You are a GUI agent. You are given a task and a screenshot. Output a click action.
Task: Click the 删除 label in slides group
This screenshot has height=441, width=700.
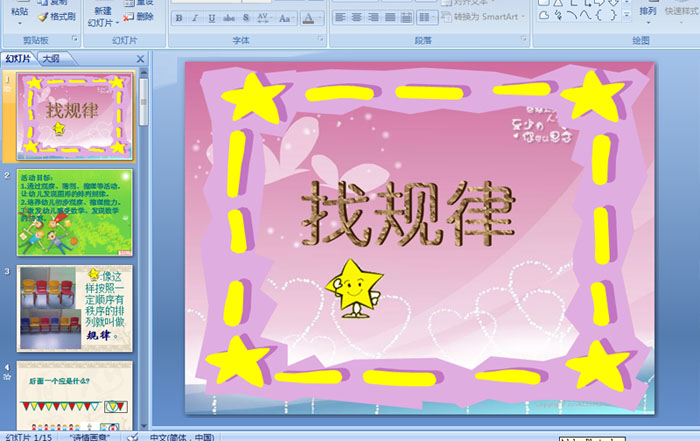pos(145,17)
